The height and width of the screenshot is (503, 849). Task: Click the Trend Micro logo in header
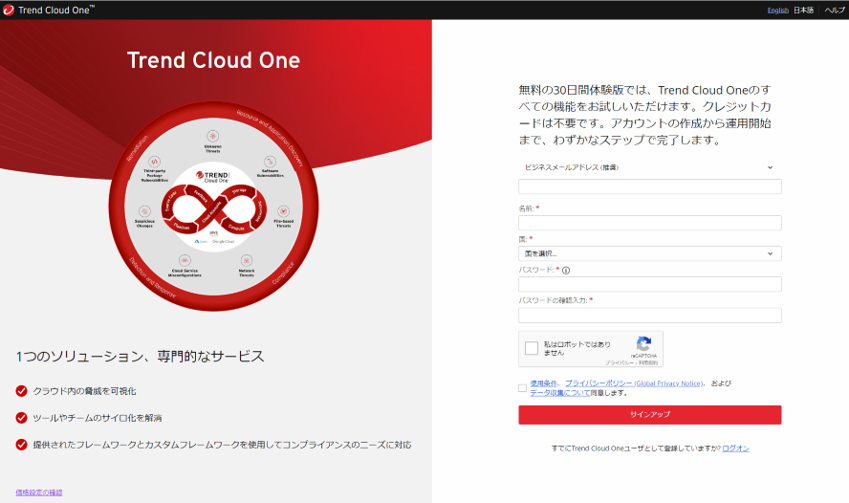(x=10, y=9)
